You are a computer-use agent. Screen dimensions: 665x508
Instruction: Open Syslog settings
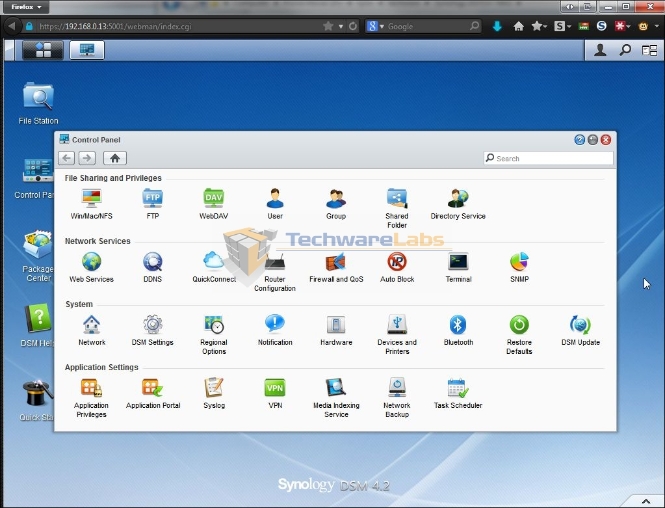coord(213,394)
